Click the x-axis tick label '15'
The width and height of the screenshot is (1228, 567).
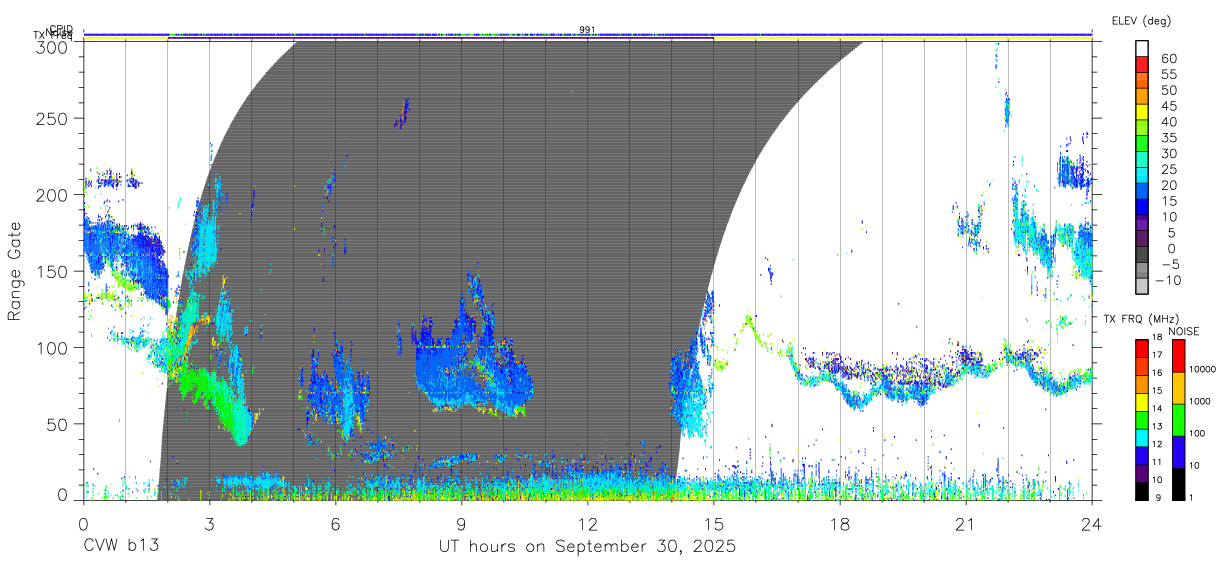[713, 524]
